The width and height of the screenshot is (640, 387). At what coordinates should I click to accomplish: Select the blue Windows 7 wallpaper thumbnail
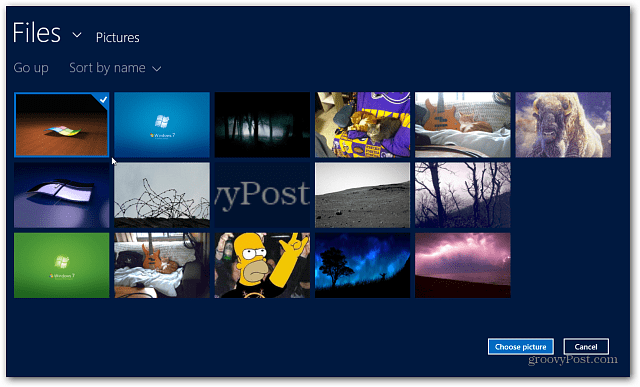[162, 125]
